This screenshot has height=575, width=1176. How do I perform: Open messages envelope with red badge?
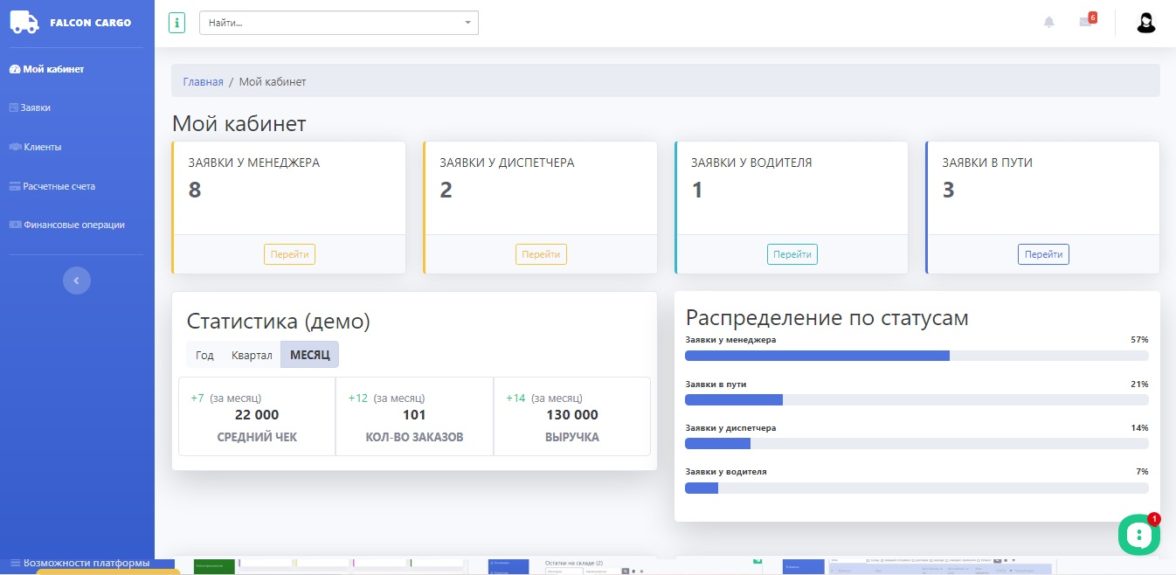pos(1086,21)
